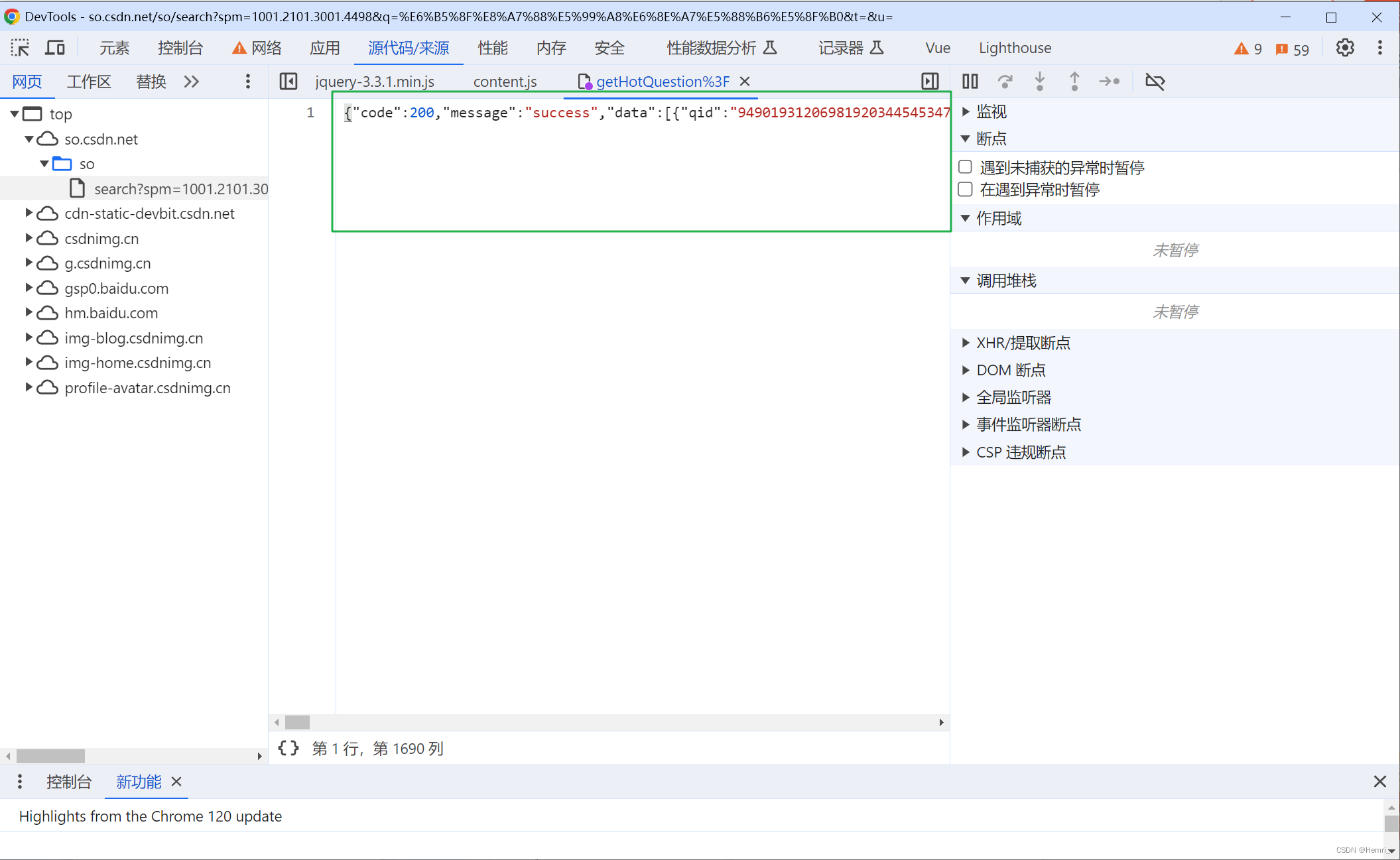Toggle device toolbar emulation icon
1400x860 pixels.
(x=55, y=48)
